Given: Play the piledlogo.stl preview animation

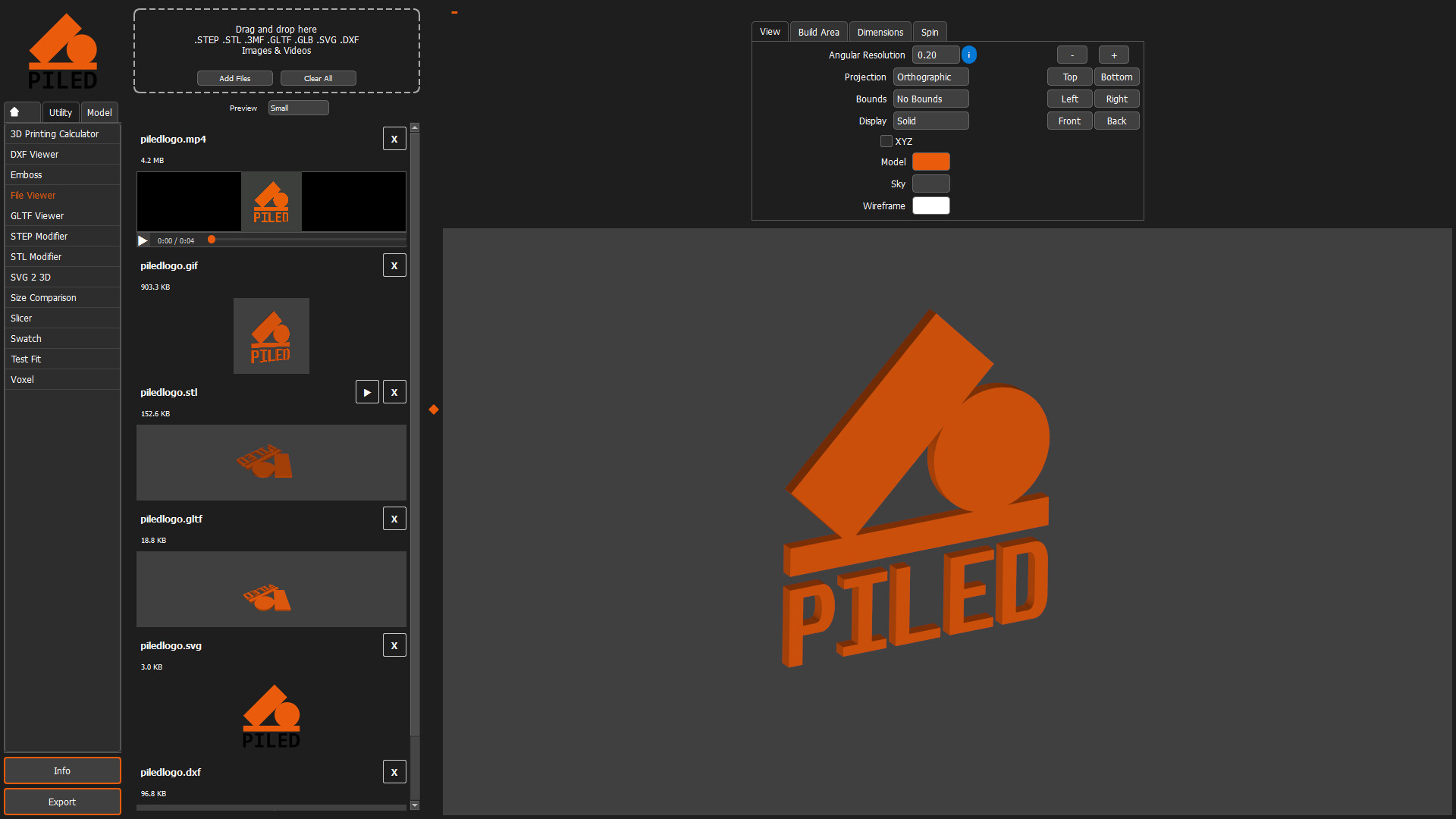Looking at the screenshot, I should pos(367,391).
